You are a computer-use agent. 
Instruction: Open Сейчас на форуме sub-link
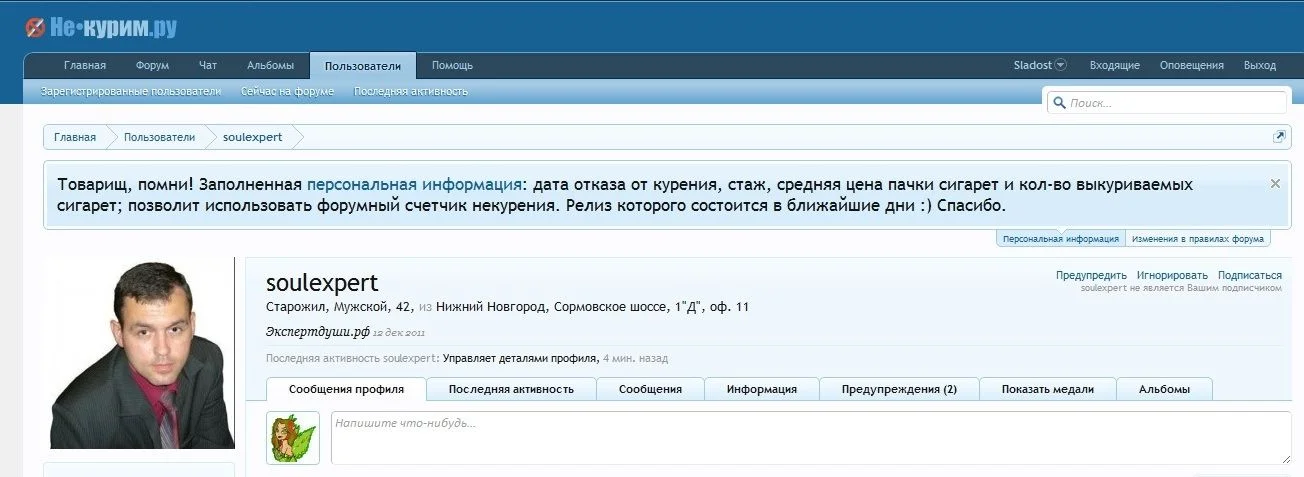pyautogui.click(x=287, y=91)
